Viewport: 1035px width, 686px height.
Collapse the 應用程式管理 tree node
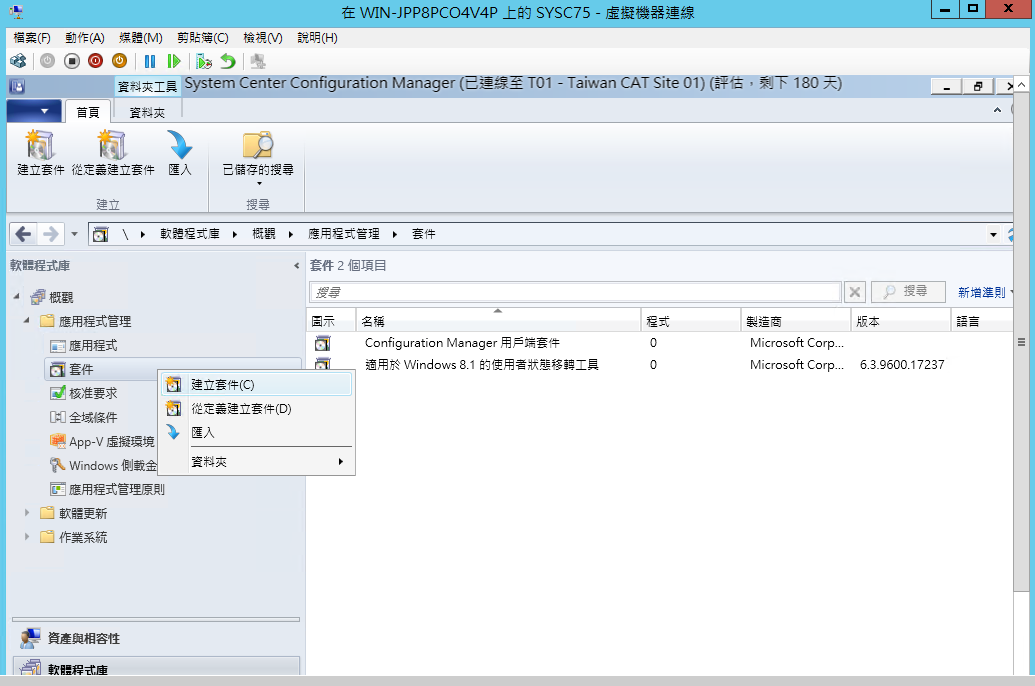click(x=26, y=321)
